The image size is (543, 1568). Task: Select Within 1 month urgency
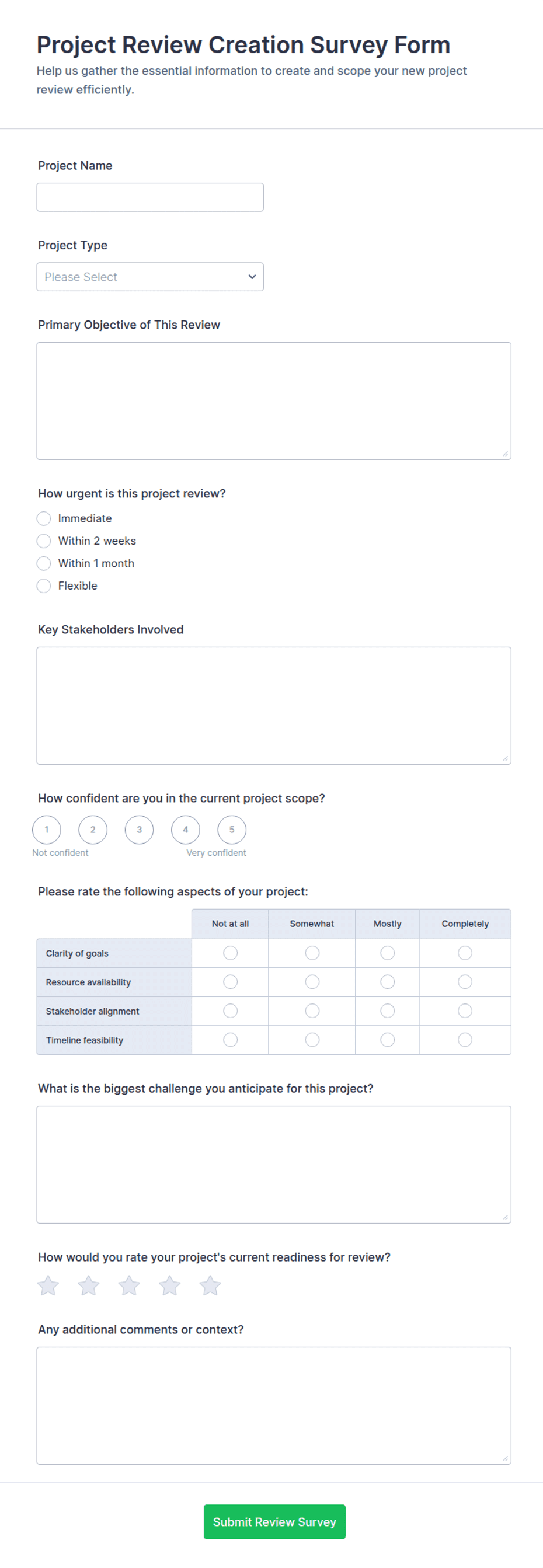(x=44, y=564)
